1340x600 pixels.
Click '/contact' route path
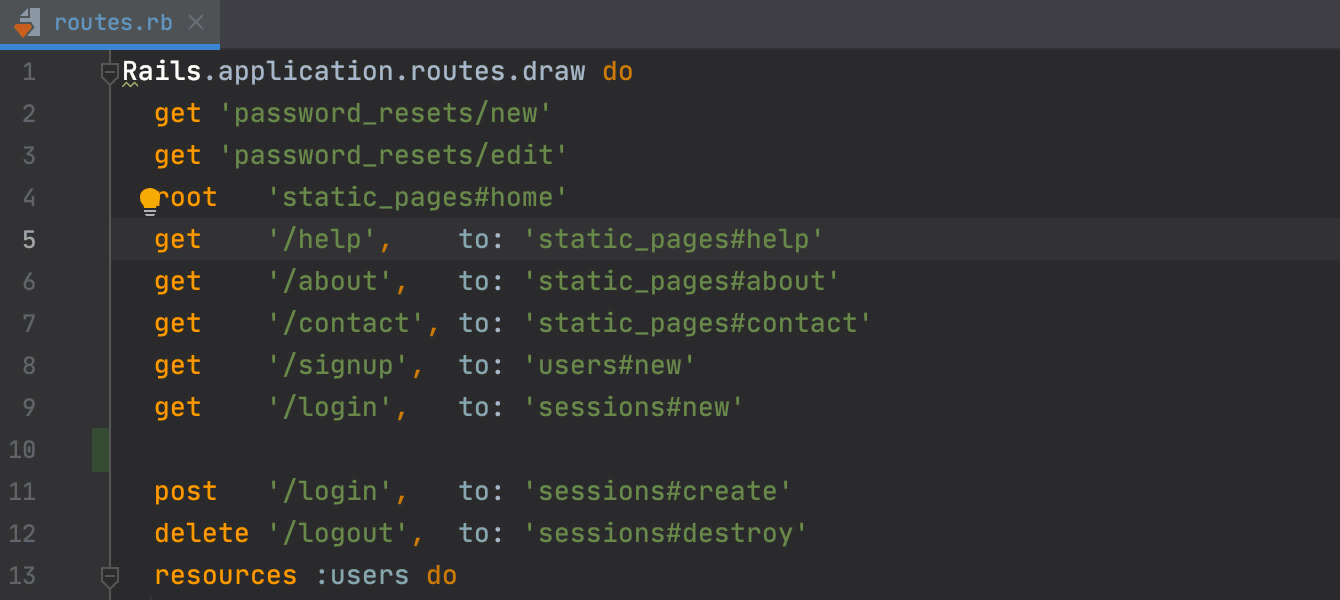(346, 324)
